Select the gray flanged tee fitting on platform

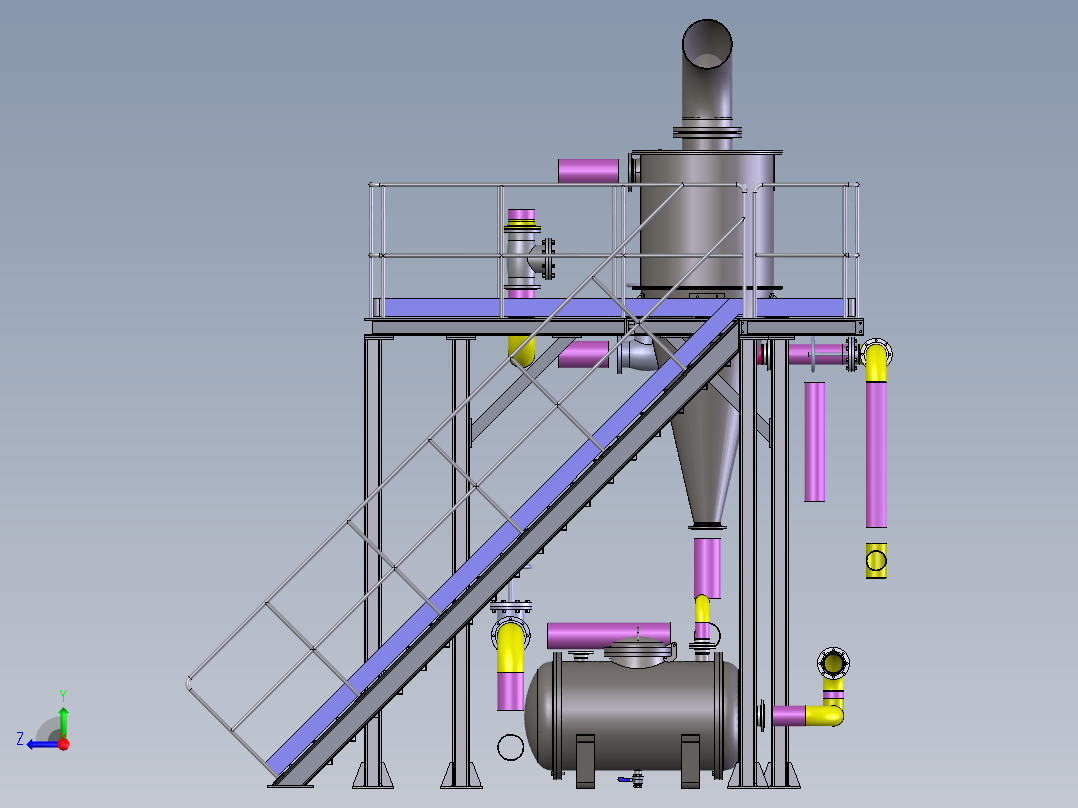[528, 258]
